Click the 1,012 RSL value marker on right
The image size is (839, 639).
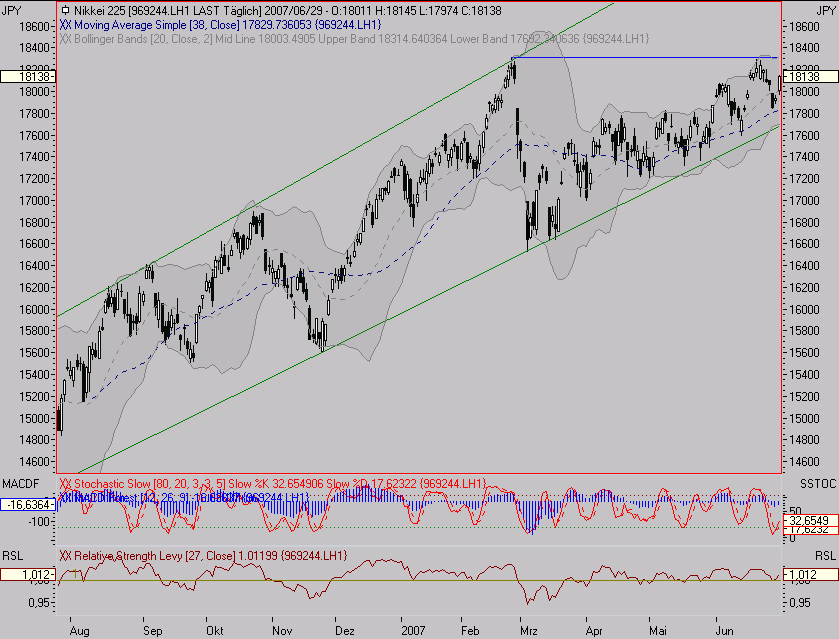tap(810, 574)
